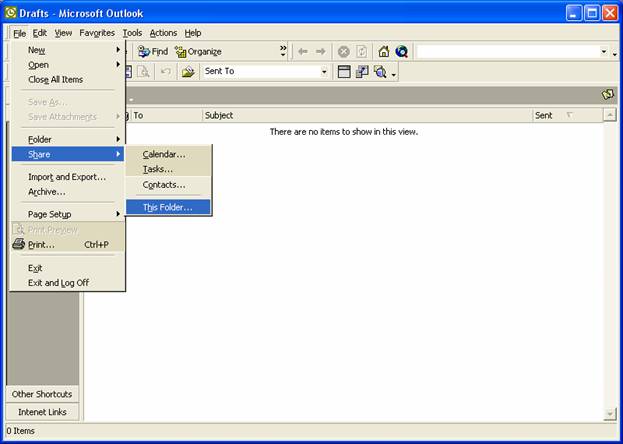Sort by the Sent column header
This screenshot has width=623, height=444.
(567, 115)
